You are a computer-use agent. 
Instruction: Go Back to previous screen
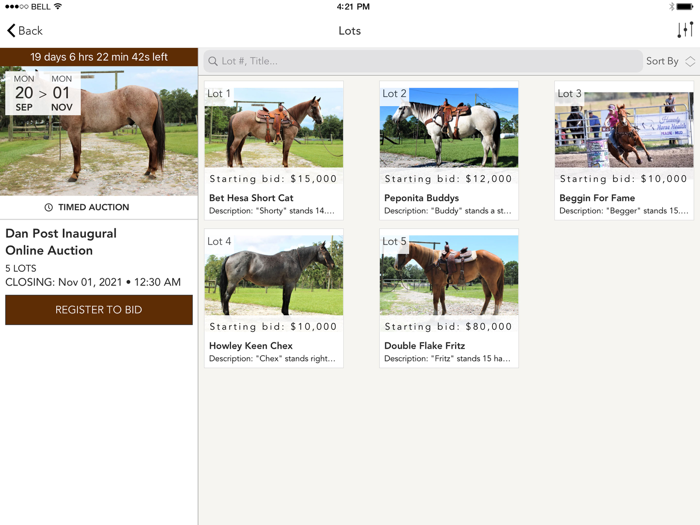pyautogui.click(x=25, y=30)
